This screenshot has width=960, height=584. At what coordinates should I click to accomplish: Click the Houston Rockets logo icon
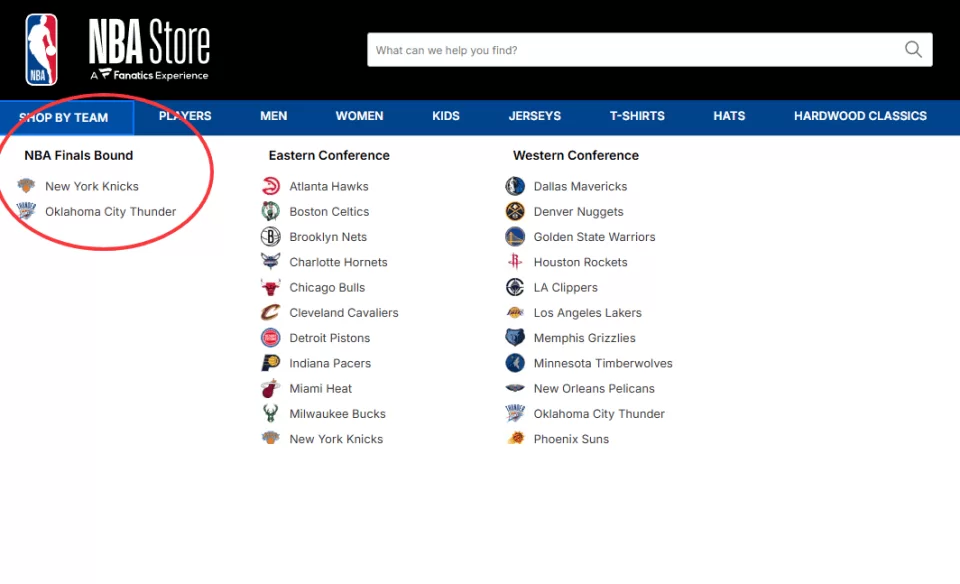click(515, 262)
